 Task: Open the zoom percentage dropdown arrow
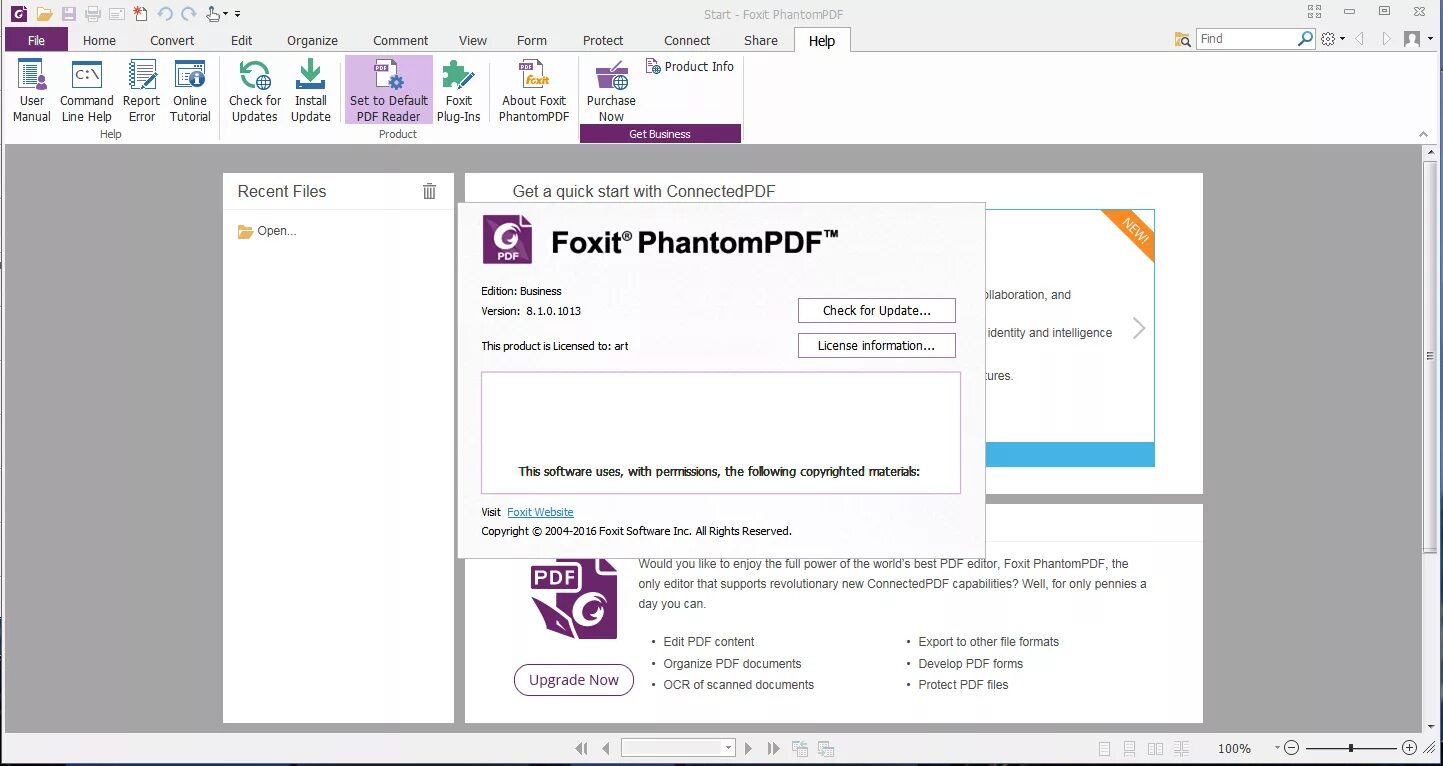click(x=1277, y=748)
